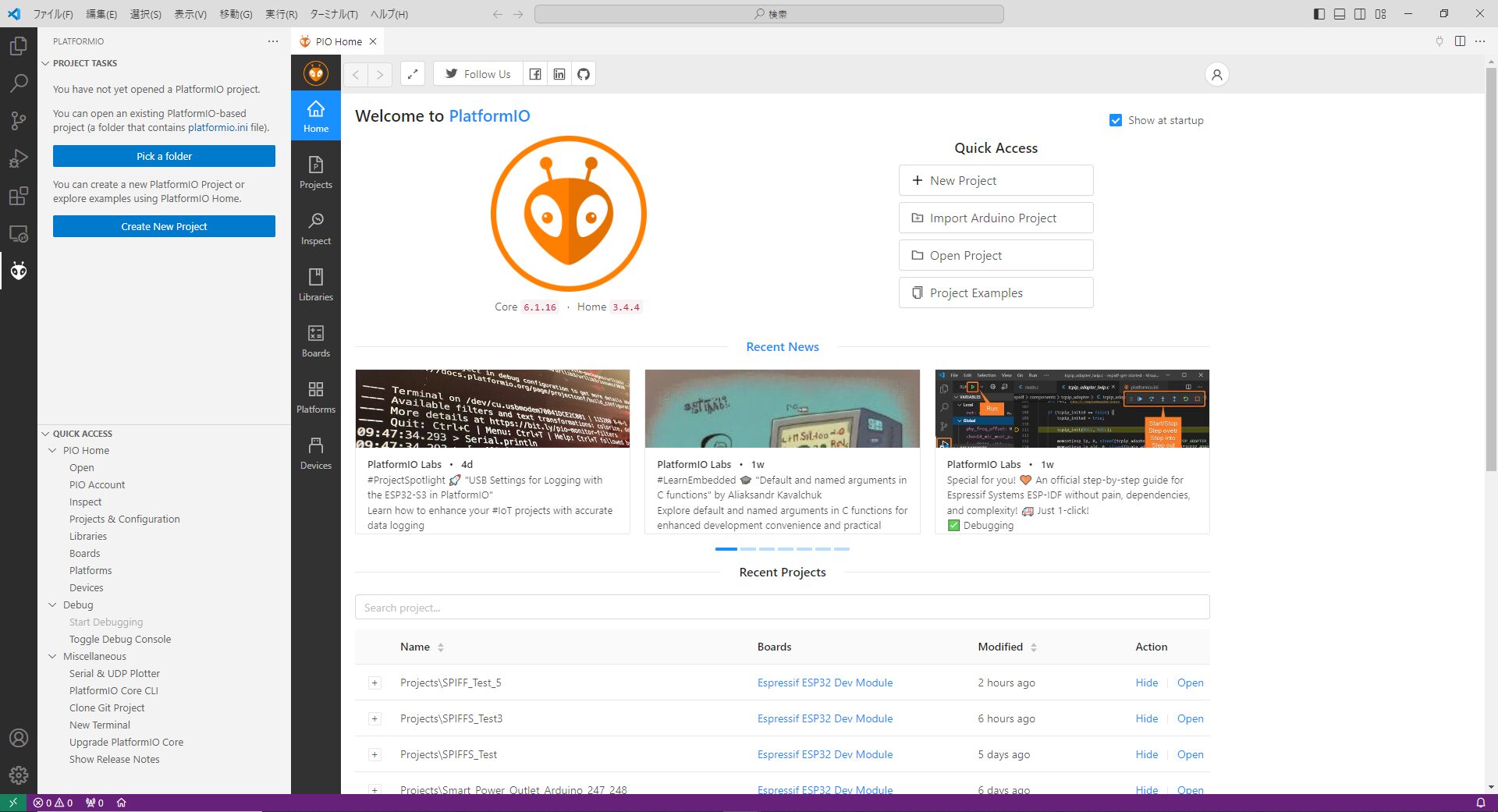Image resolution: width=1498 pixels, height=812 pixels.
Task: Open the Projects\SPIFFS_Test3 project via Open link
Action: coord(1190,718)
